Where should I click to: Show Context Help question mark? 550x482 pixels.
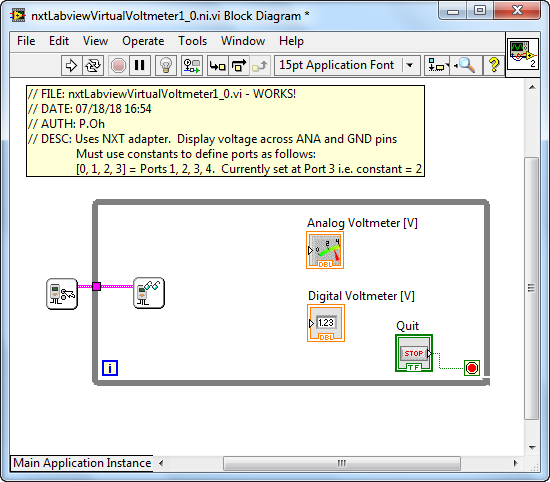click(x=494, y=65)
